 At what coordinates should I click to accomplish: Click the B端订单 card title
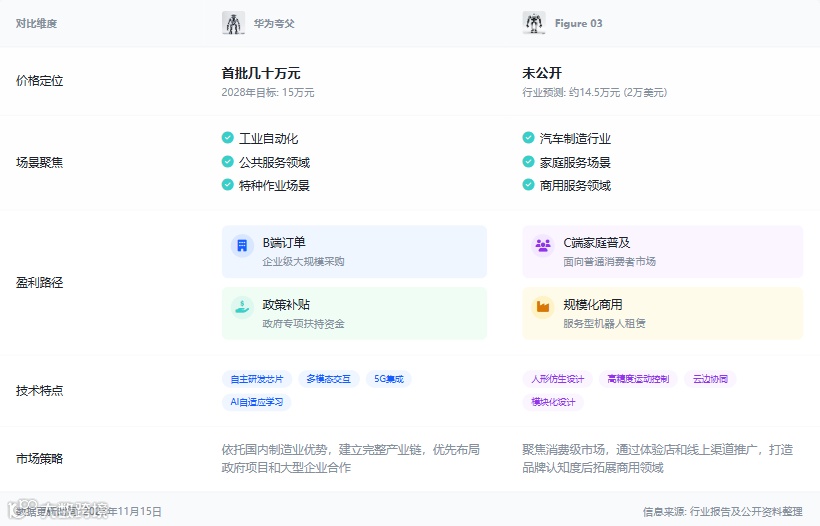click(284, 243)
